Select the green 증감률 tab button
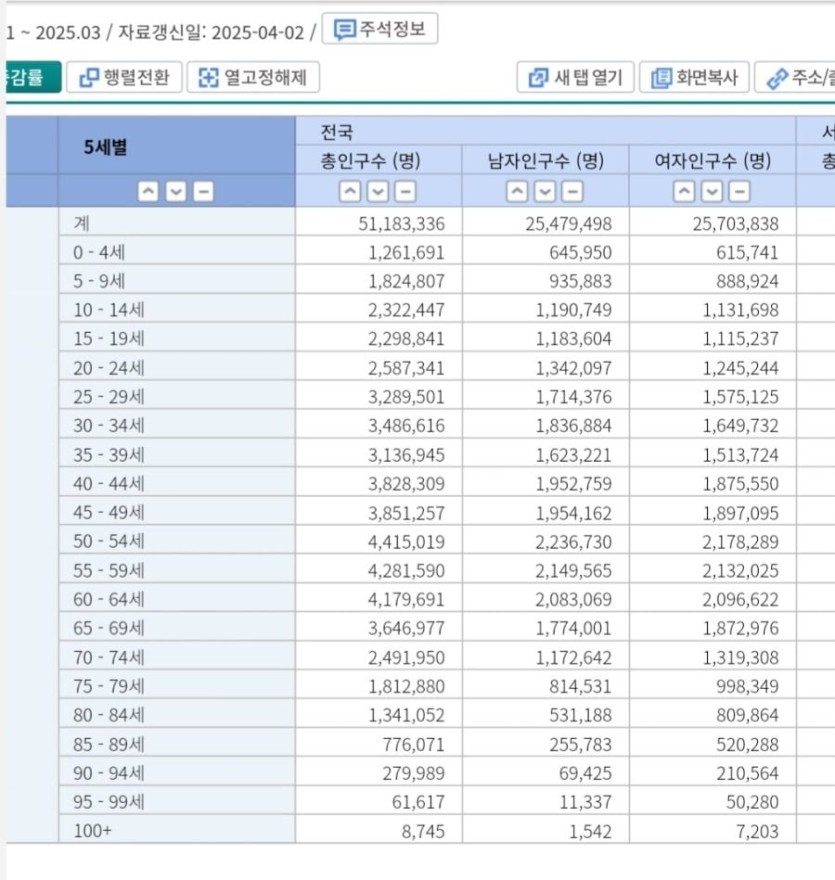The width and height of the screenshot is (835, 880). point(30,77)
